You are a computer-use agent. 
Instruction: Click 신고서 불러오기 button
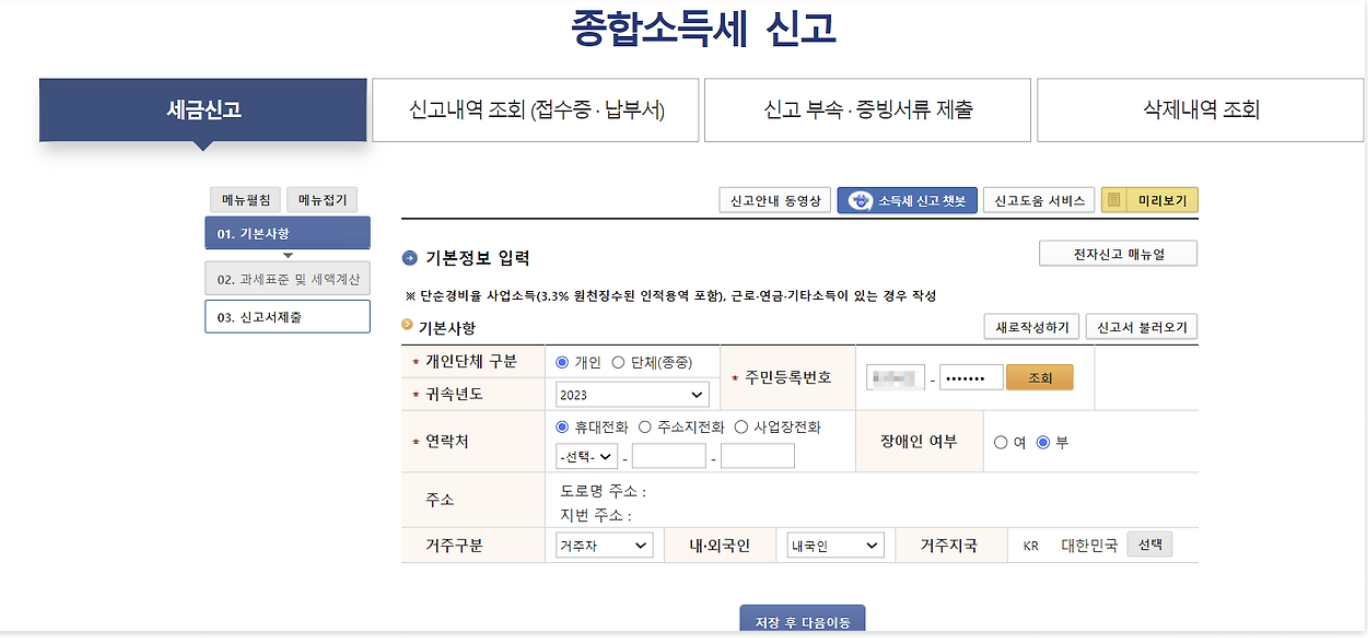pos(1142,327)
